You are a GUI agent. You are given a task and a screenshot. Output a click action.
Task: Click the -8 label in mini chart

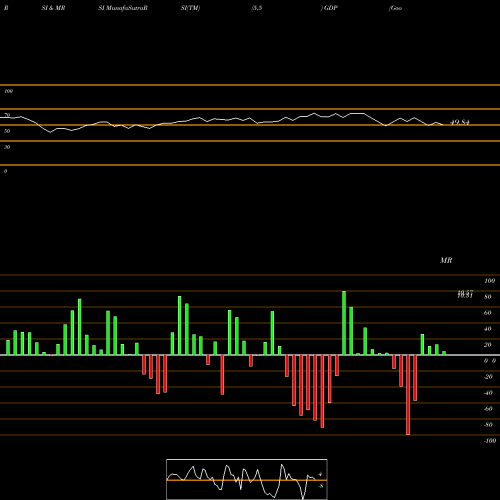tap(321, 486)
